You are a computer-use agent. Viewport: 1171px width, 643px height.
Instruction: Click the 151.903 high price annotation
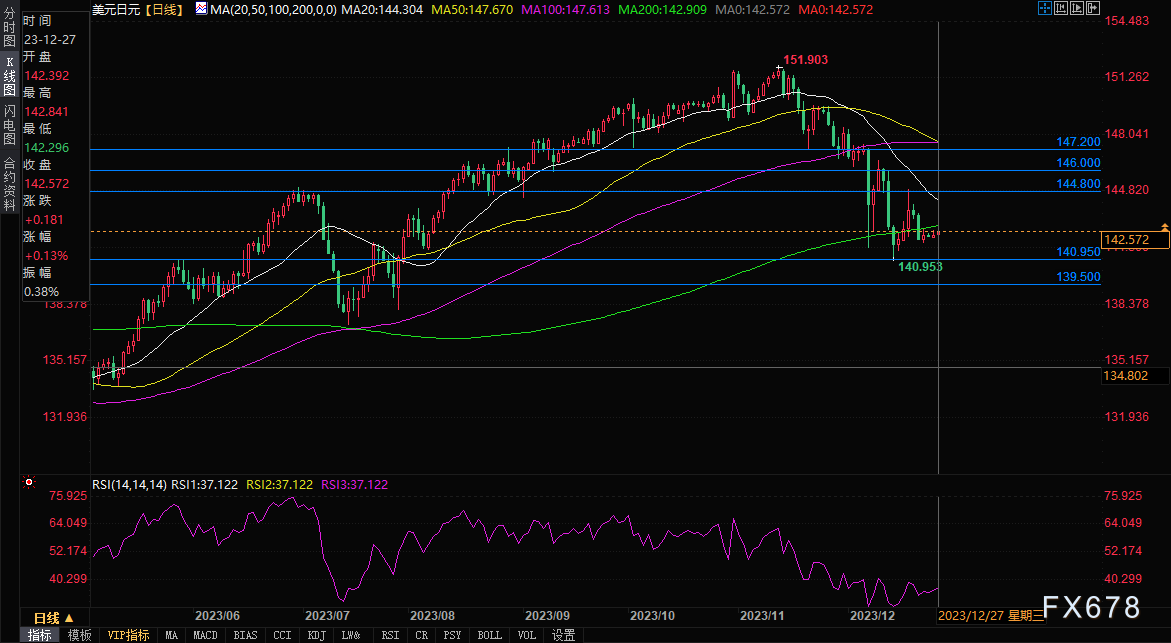tap(805, 60)
